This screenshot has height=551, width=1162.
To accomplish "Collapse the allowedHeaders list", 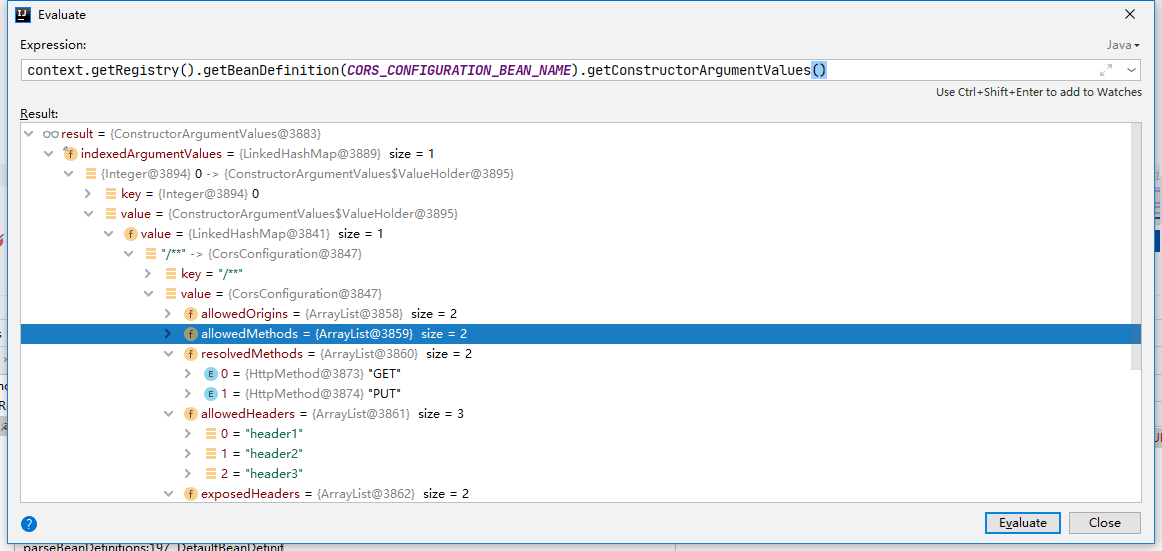I will coord(167,414).
